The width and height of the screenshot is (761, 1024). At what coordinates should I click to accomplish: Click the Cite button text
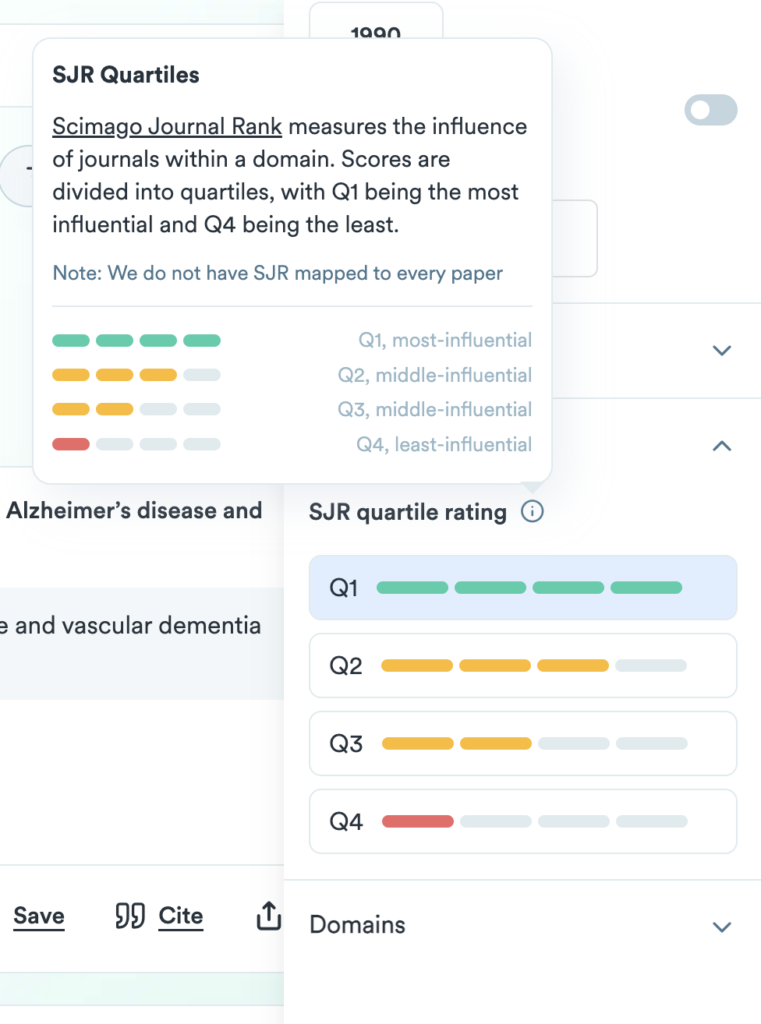tap(181, 916)
